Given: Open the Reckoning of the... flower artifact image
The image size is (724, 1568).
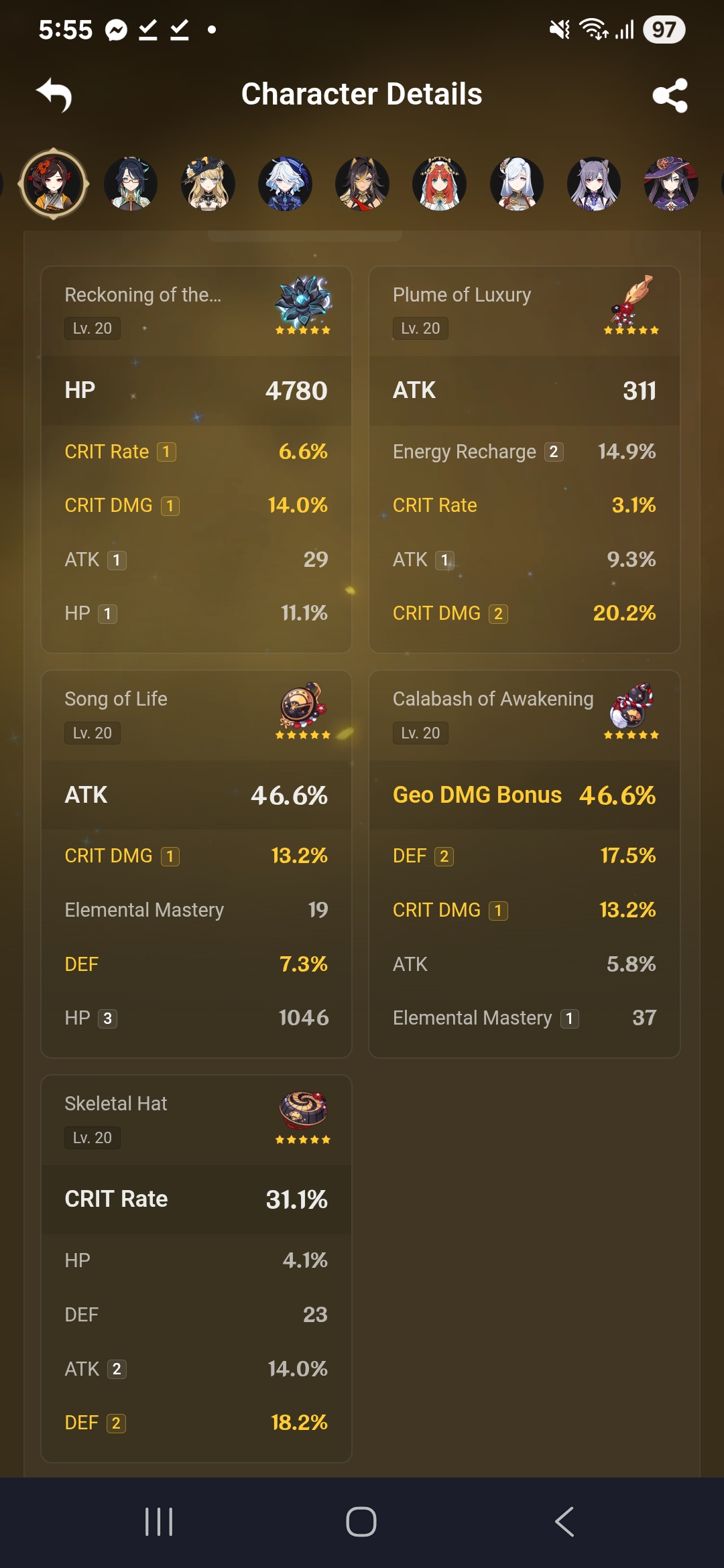Looking at the screenshot, I should tap(303, 300).
